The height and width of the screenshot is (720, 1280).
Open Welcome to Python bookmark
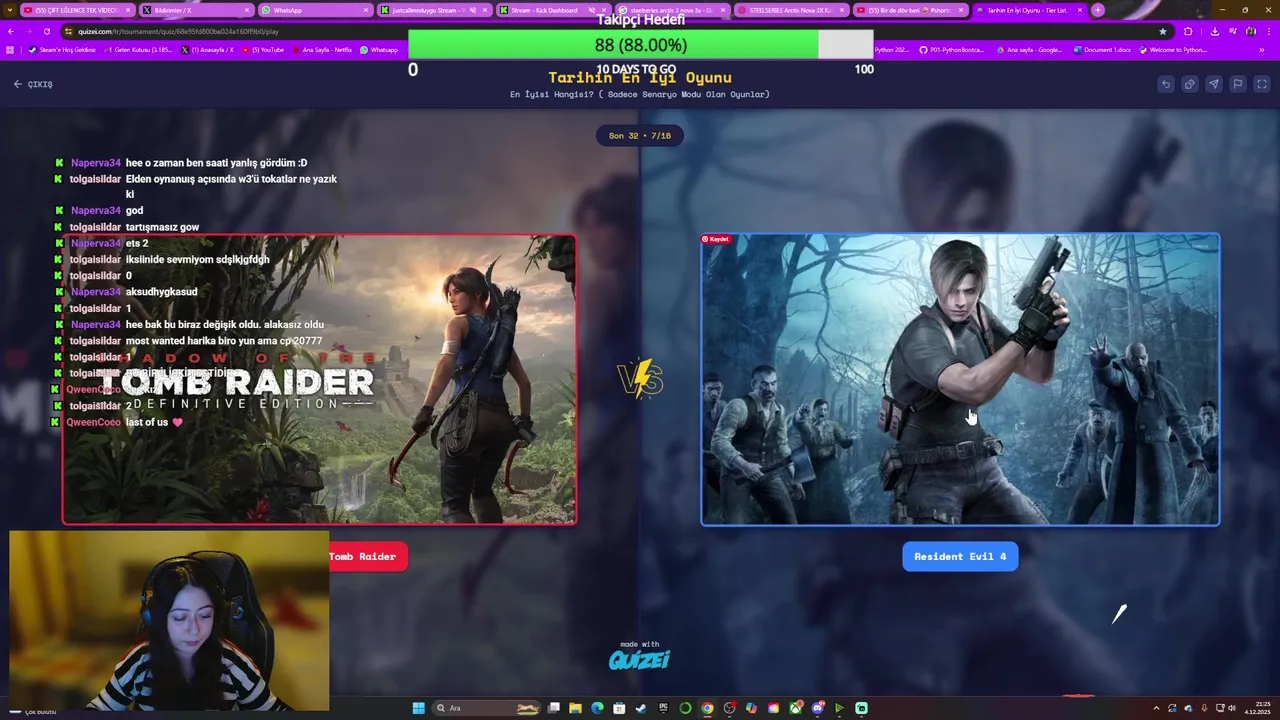[1173, 49]
